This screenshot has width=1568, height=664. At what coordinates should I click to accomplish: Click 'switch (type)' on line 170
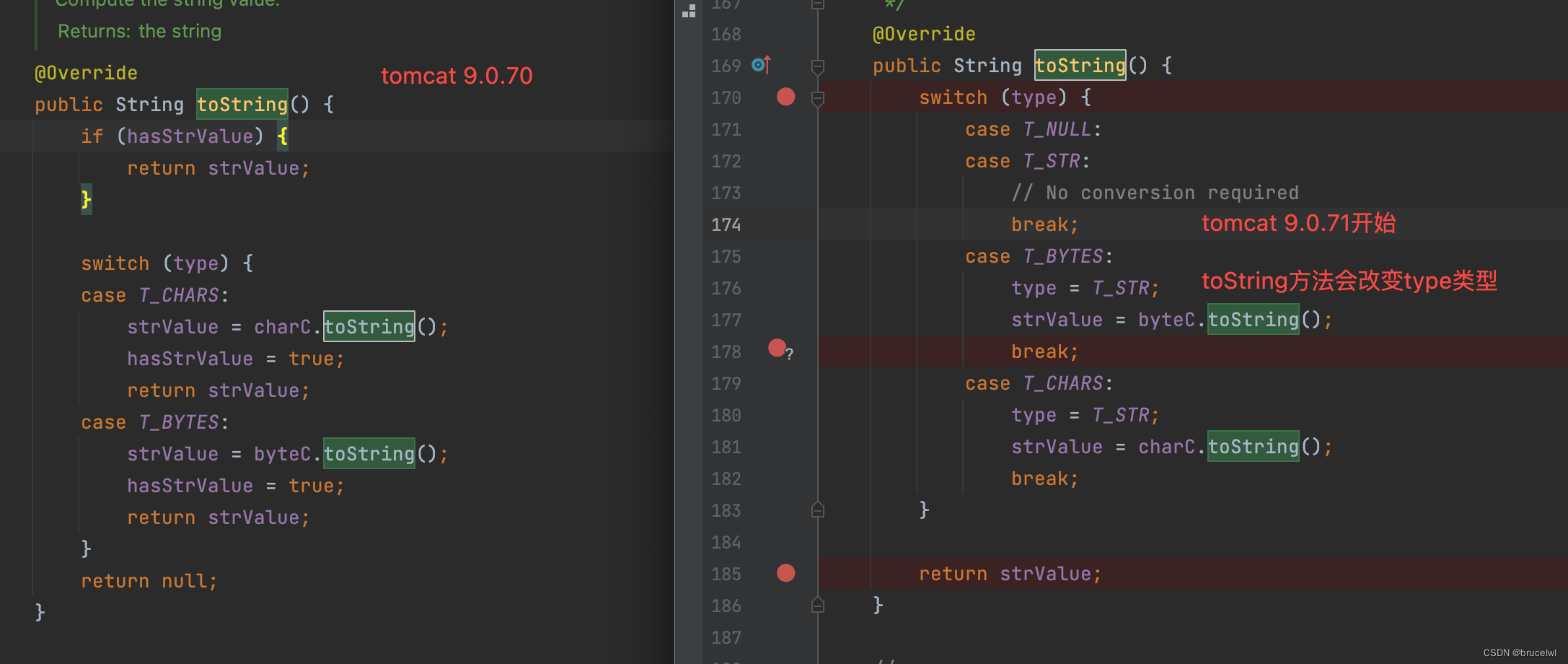click(x=993, y=97)
